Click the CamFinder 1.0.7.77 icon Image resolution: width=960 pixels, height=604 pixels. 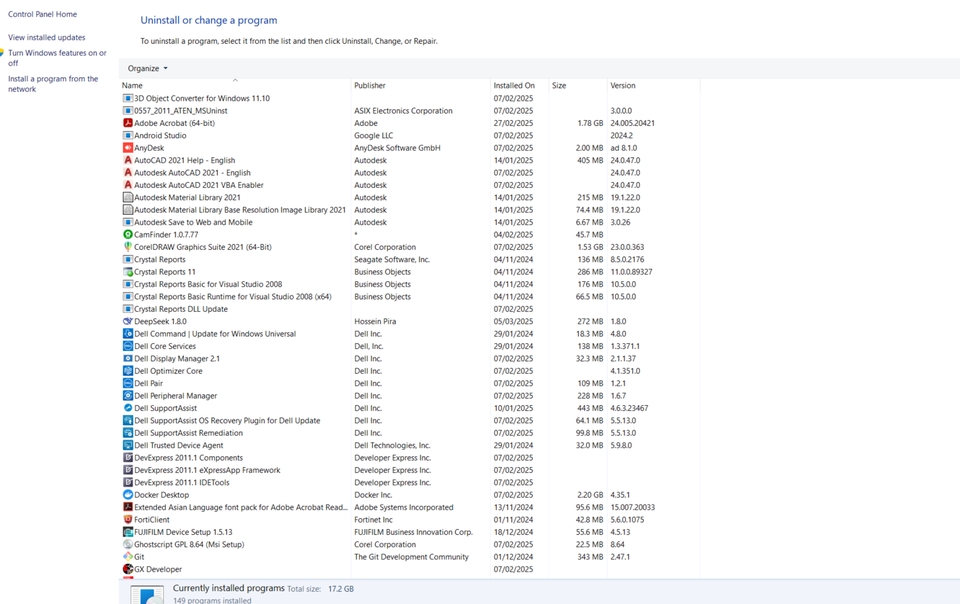click(x=128, y=234)
